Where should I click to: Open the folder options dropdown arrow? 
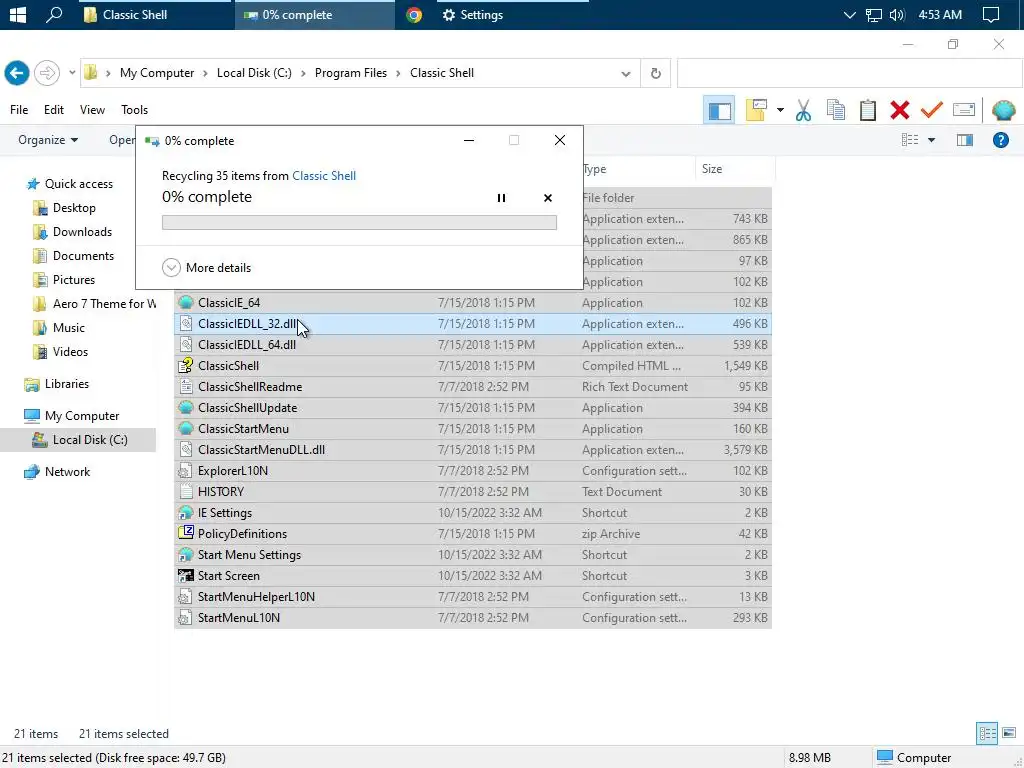(x=780, y=110)
